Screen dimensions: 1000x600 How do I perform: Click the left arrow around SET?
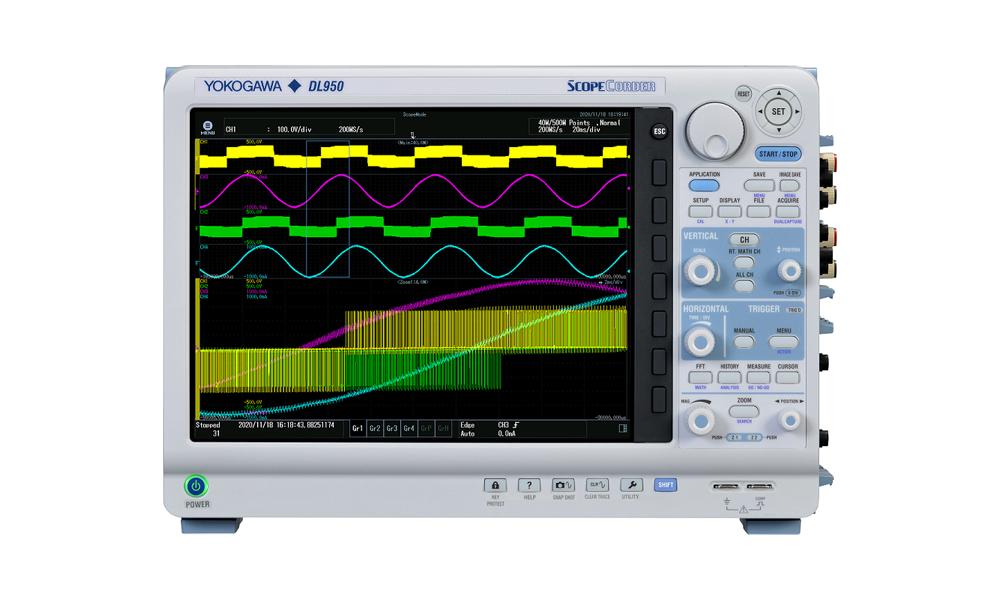click(x=760, y=112)
